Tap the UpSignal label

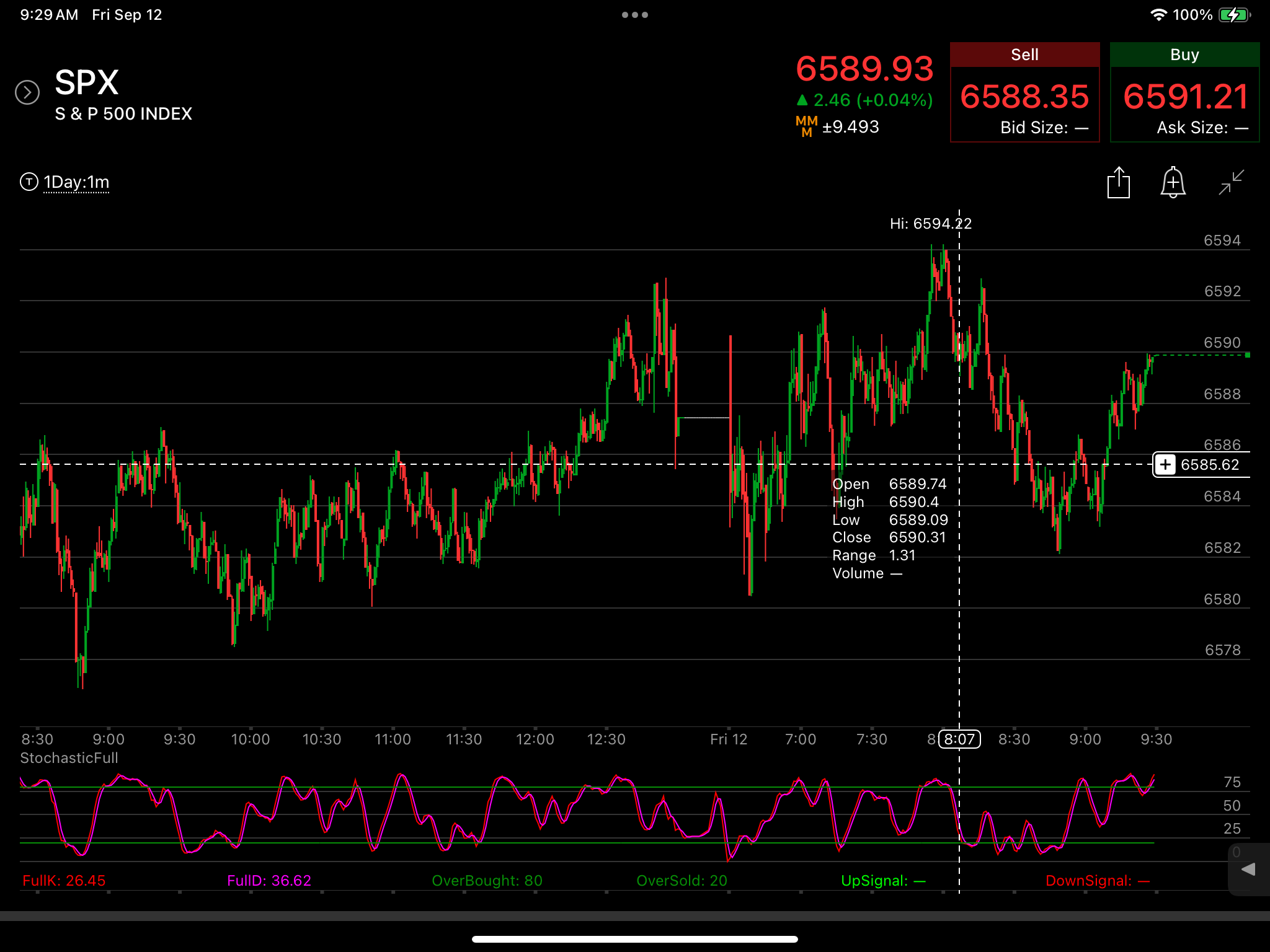coord(883,881)
